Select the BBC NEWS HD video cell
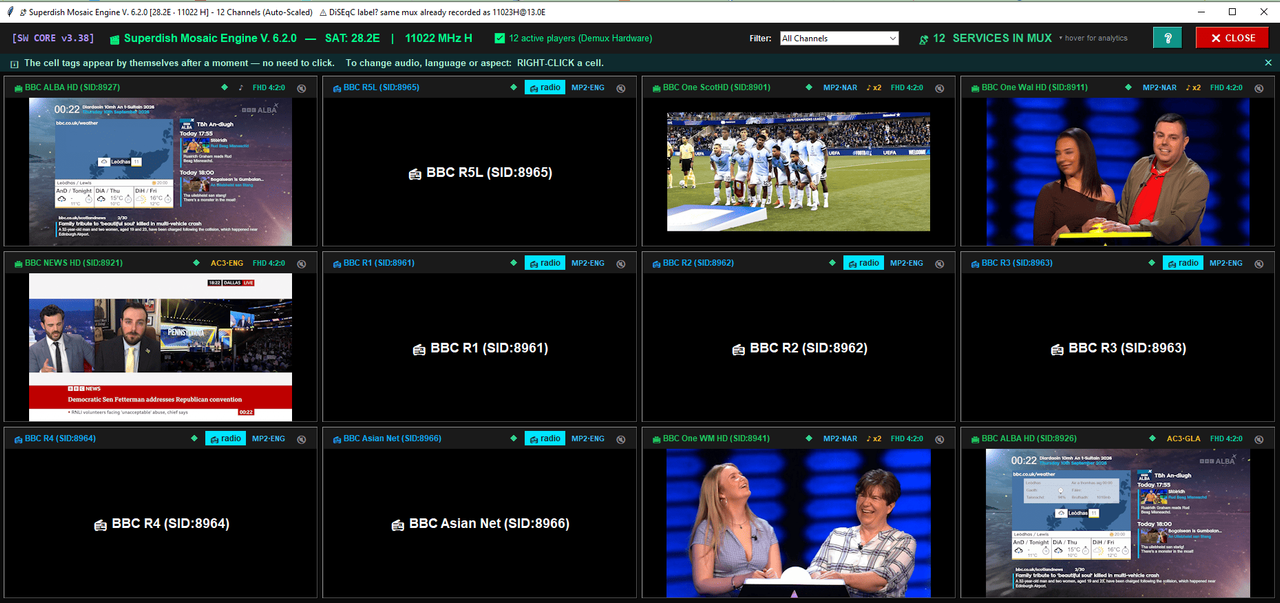Screen dimensions: 1280x603 pos(161,347)
